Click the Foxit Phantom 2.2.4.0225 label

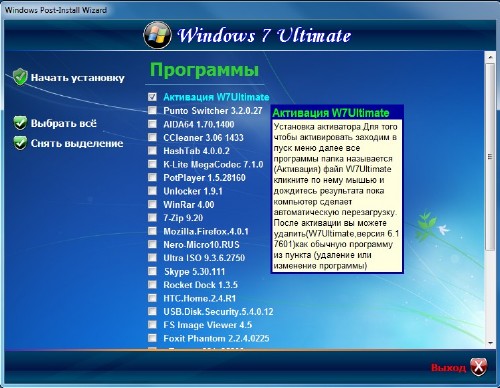216,338
